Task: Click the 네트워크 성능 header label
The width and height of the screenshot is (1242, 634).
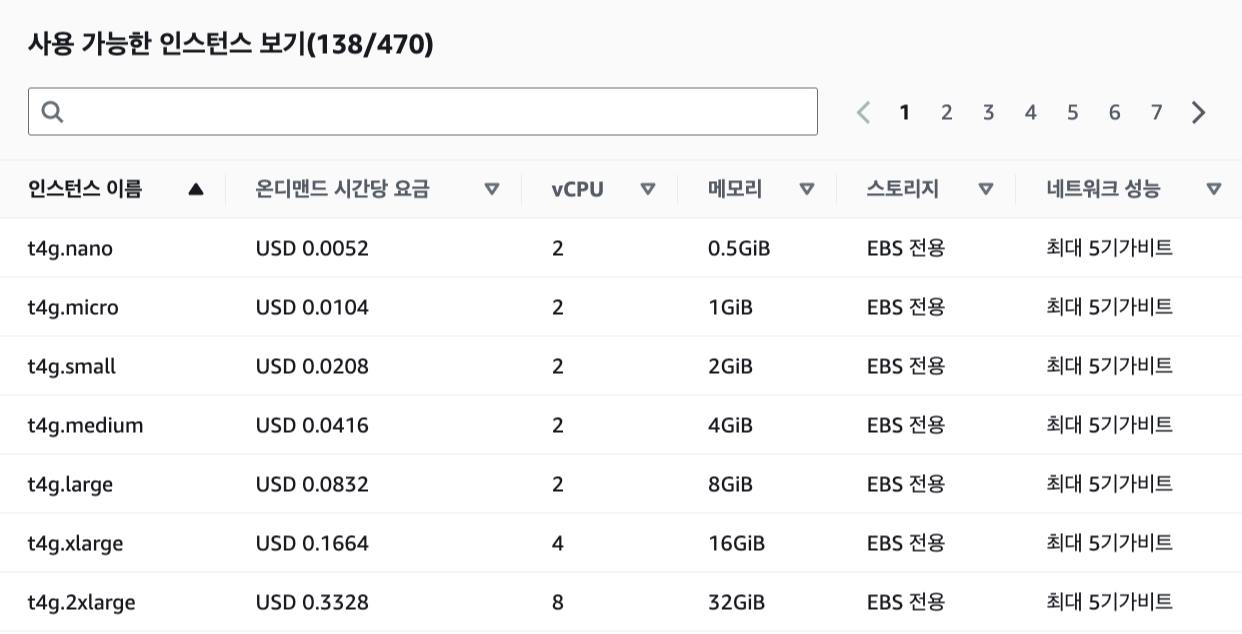Action: coord(1103,189)
